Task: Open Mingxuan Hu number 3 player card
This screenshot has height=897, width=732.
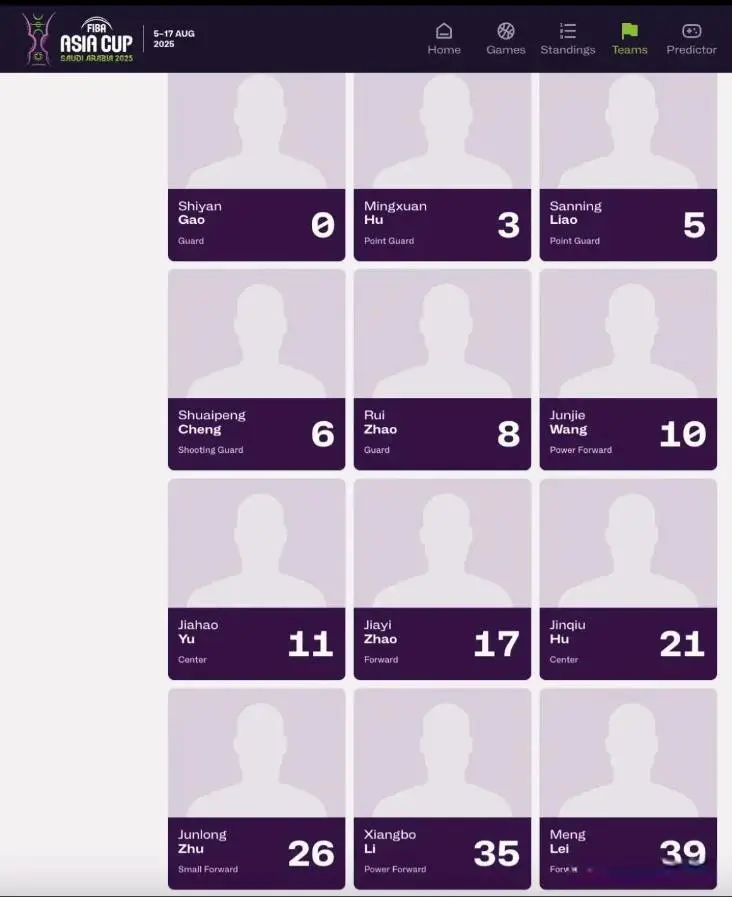Action: [x=442, y=166]
